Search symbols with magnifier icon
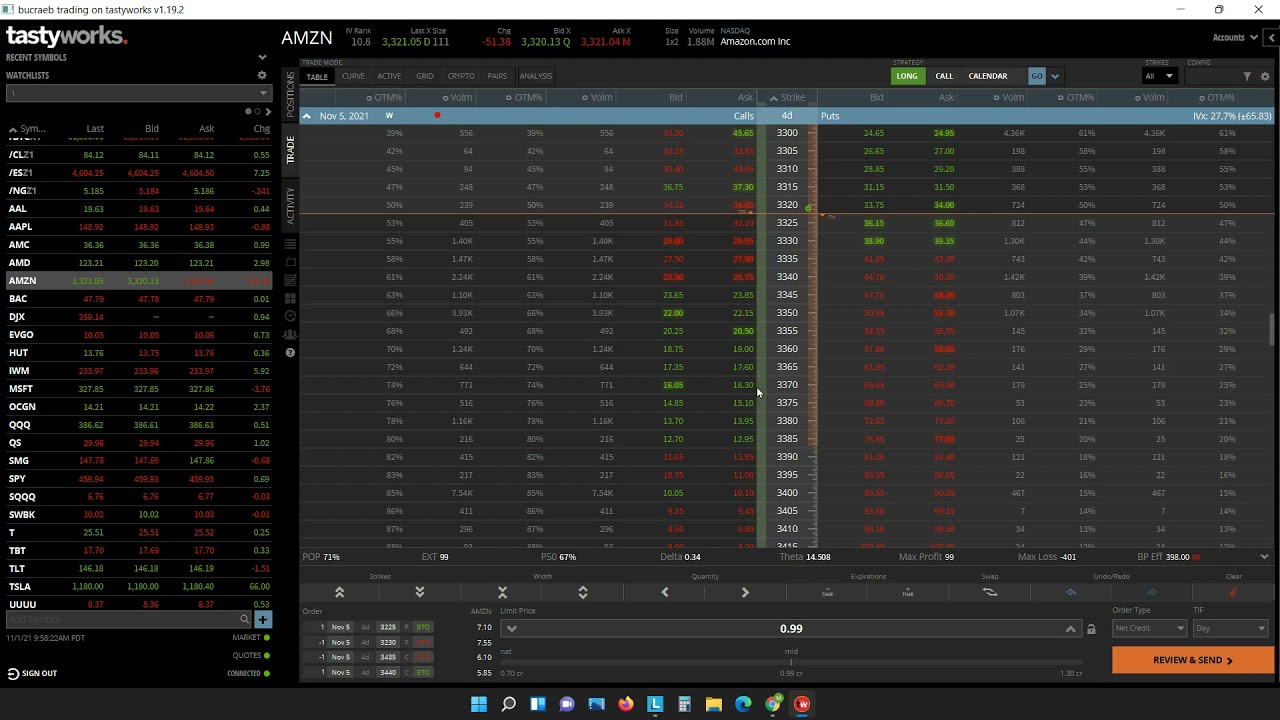Viewport: 1280px width, 720px height. (x=244, y=619)
